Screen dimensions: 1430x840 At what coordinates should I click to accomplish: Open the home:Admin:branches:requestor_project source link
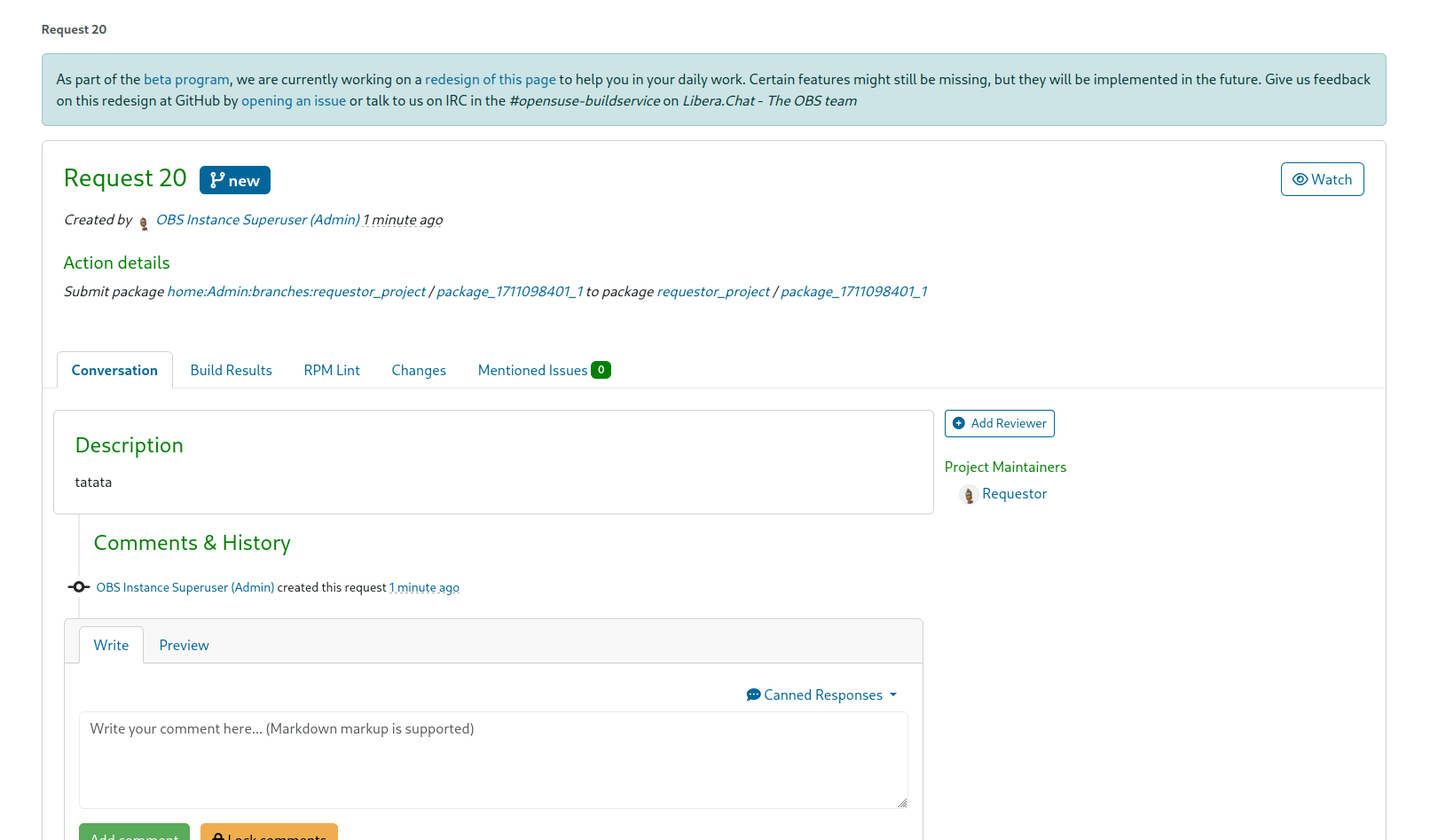pyautogui.click(x=296, y=292)
